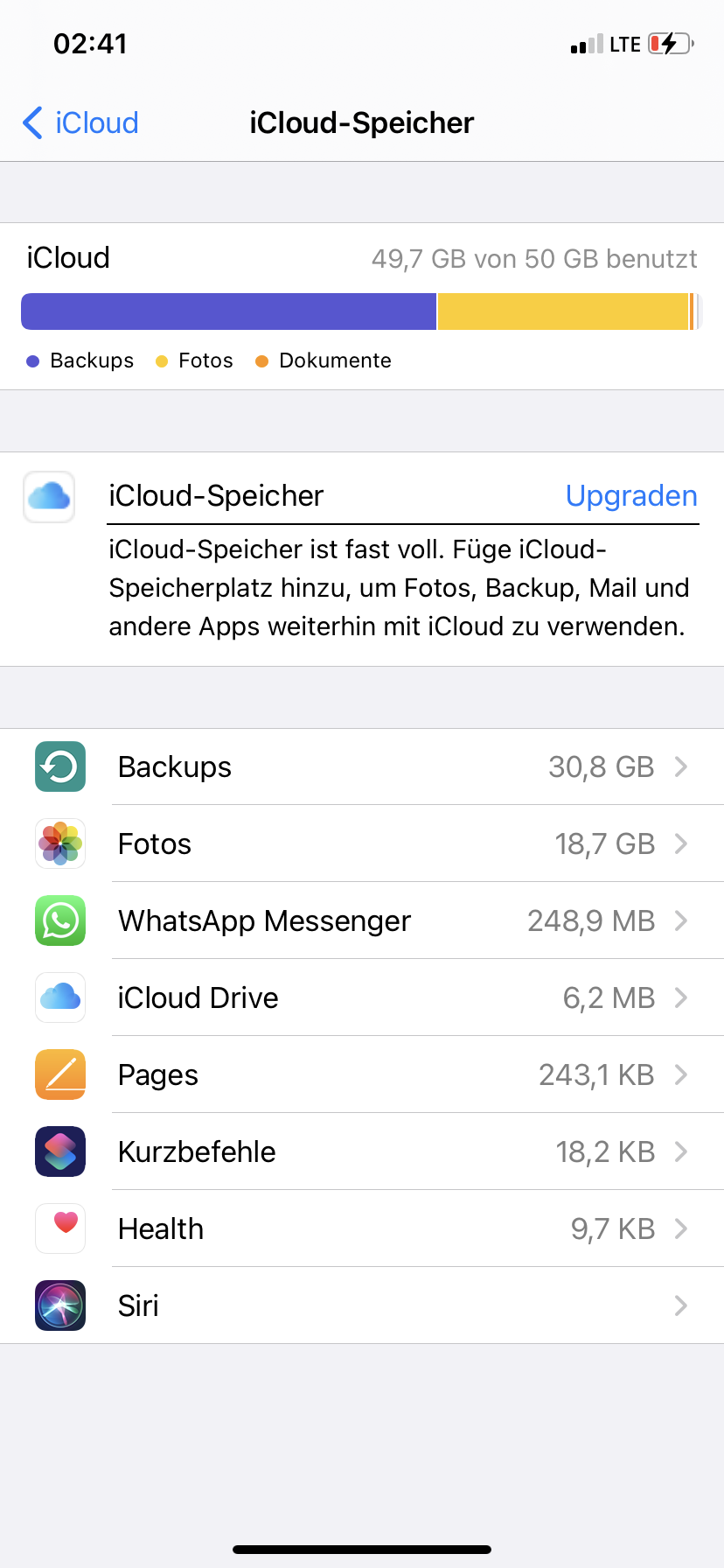Tap the Fotos flower icon

point(60,843)
